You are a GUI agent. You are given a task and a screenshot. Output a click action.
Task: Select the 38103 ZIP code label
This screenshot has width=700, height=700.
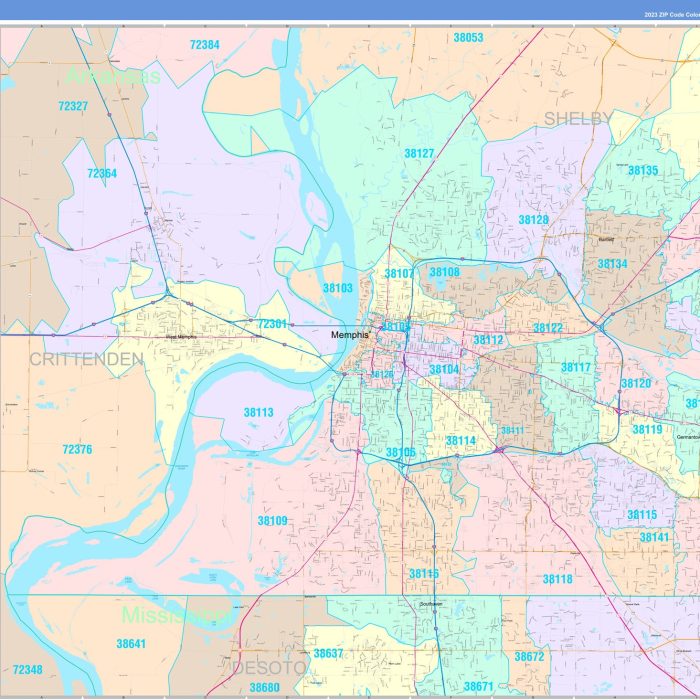coord(338,288)
